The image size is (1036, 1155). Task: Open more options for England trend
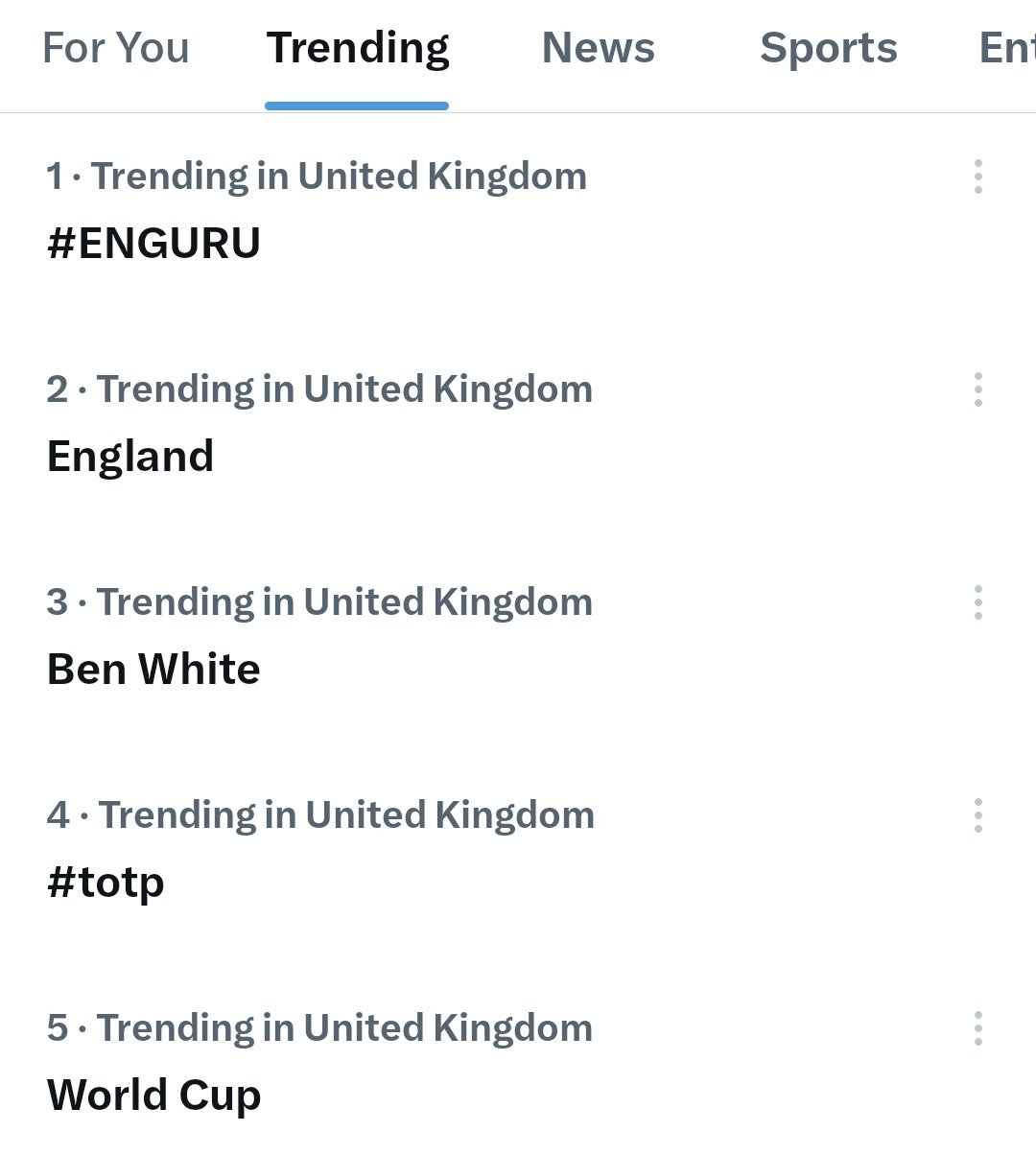[977, 390]
